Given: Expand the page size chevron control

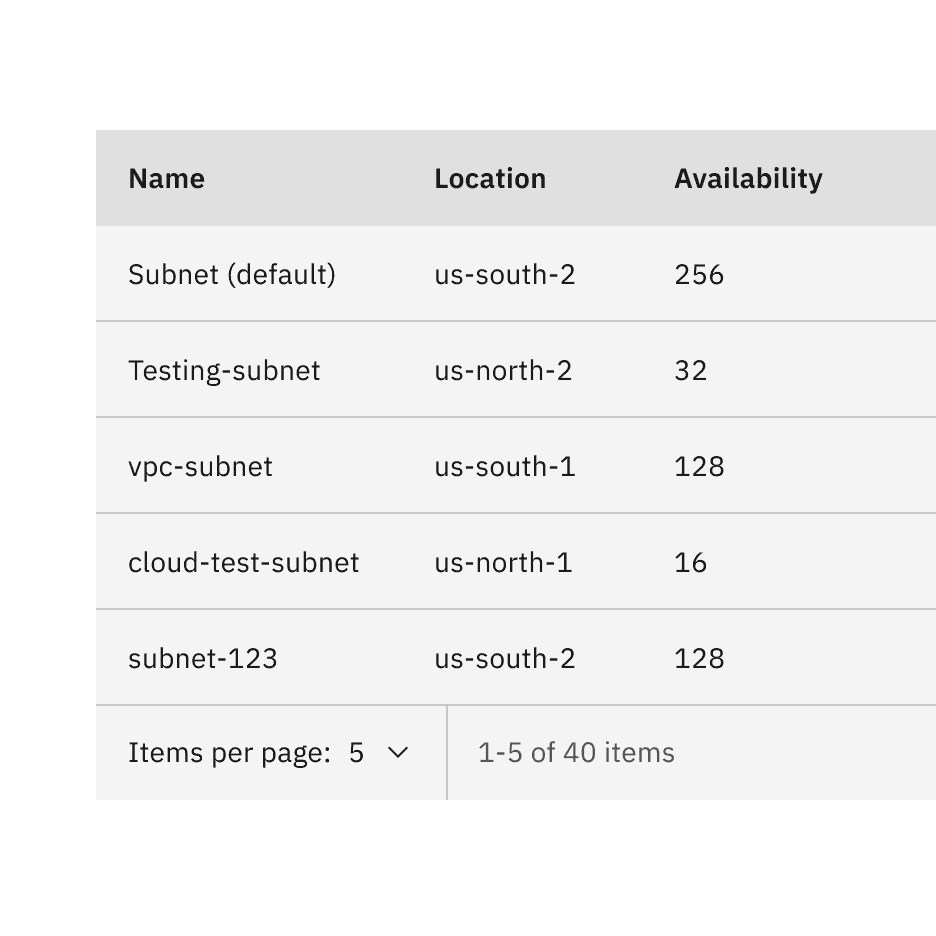Looking at the screenshot, I should [396, 752].
